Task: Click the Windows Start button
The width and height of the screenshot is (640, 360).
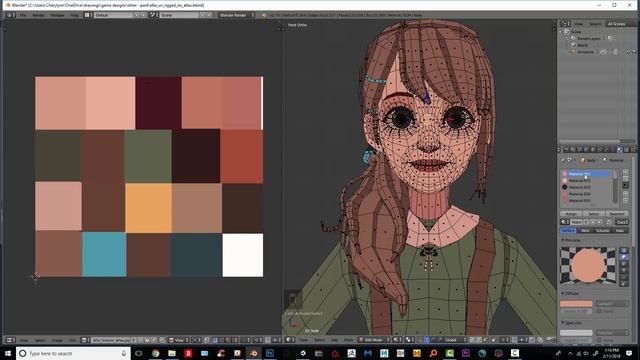Action: 8,353
